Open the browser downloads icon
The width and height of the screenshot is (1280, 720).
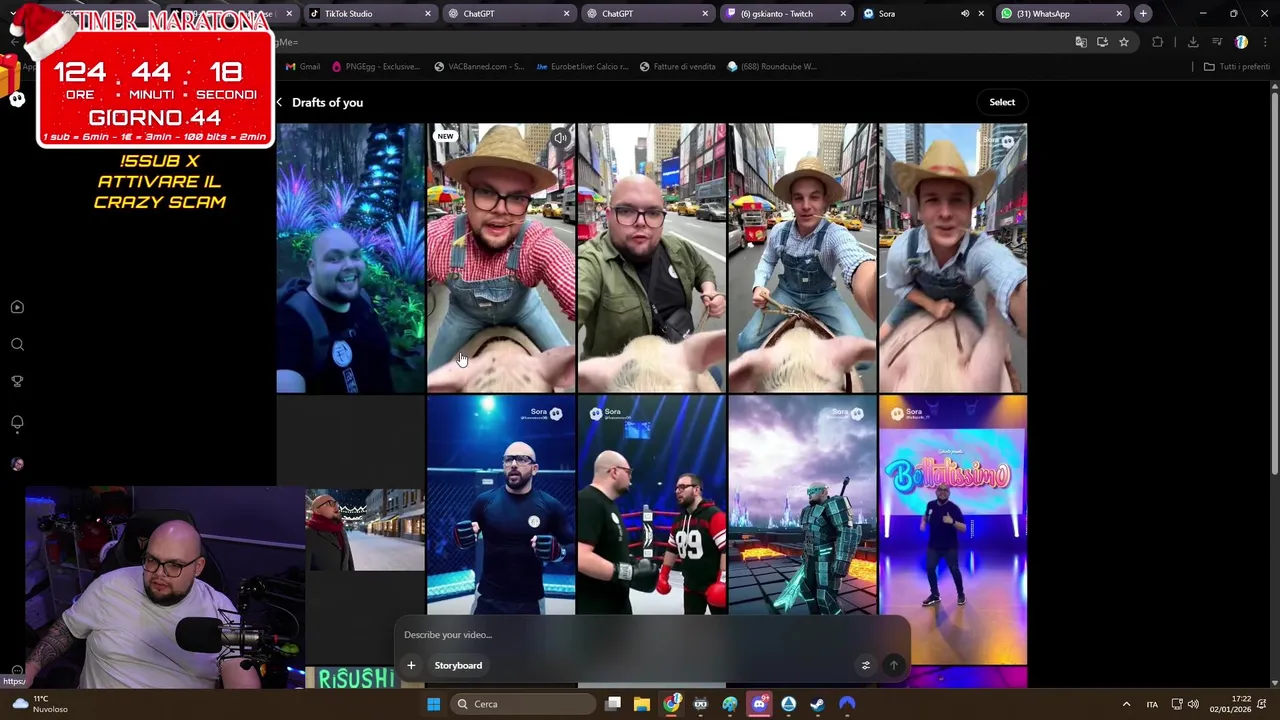coord(1193,42)
